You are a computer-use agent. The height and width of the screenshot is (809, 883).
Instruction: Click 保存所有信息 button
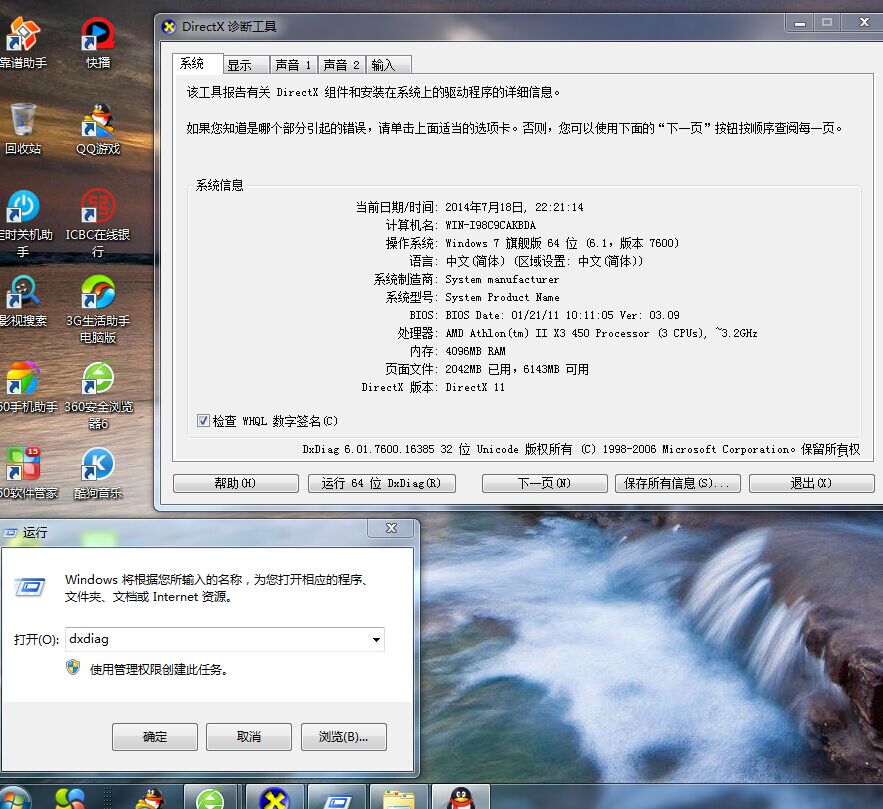(677, 483)
